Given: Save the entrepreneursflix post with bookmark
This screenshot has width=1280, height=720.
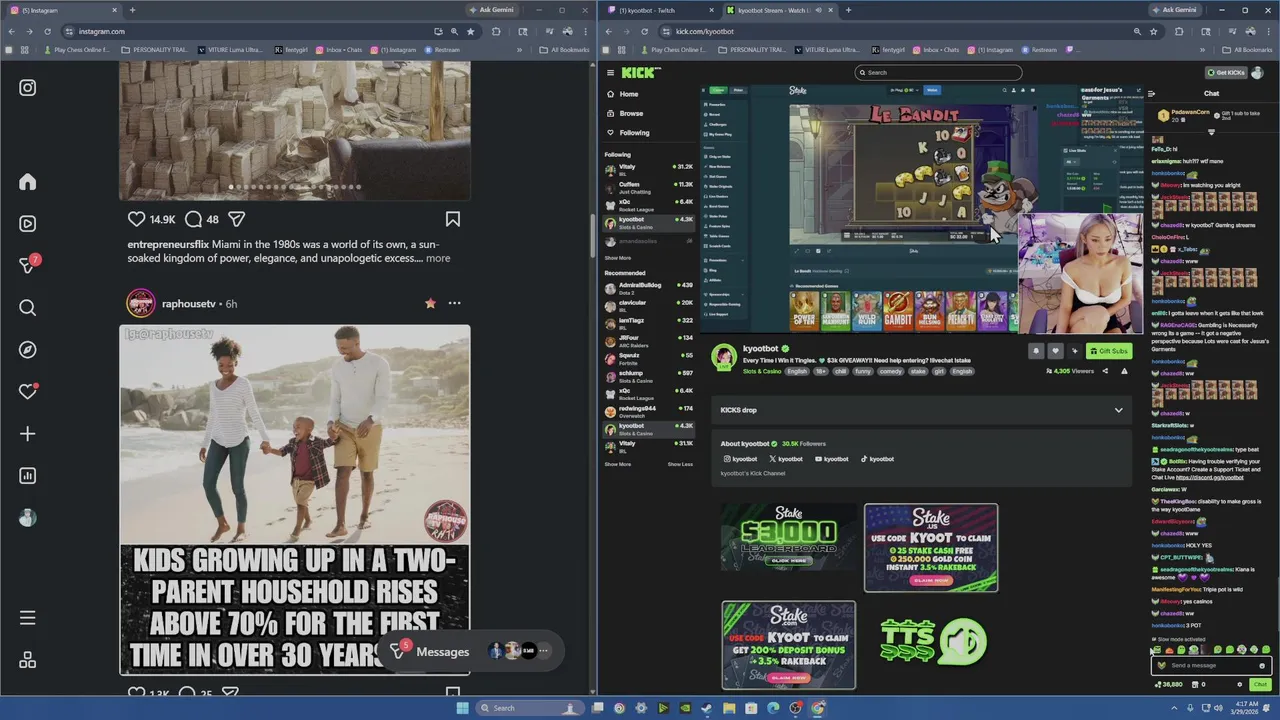Looking at the screenshot, I should point(453,219).
